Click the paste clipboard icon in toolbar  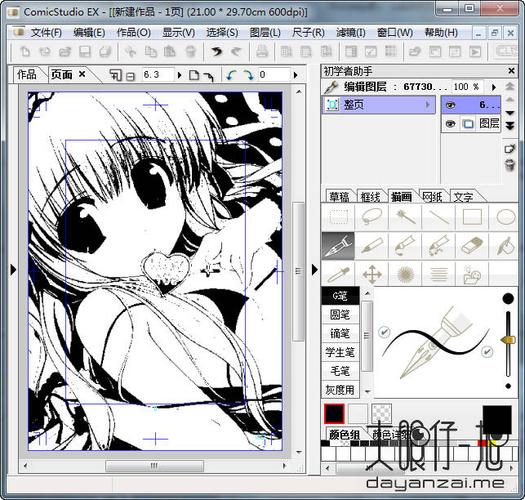[x=170, y=52]
